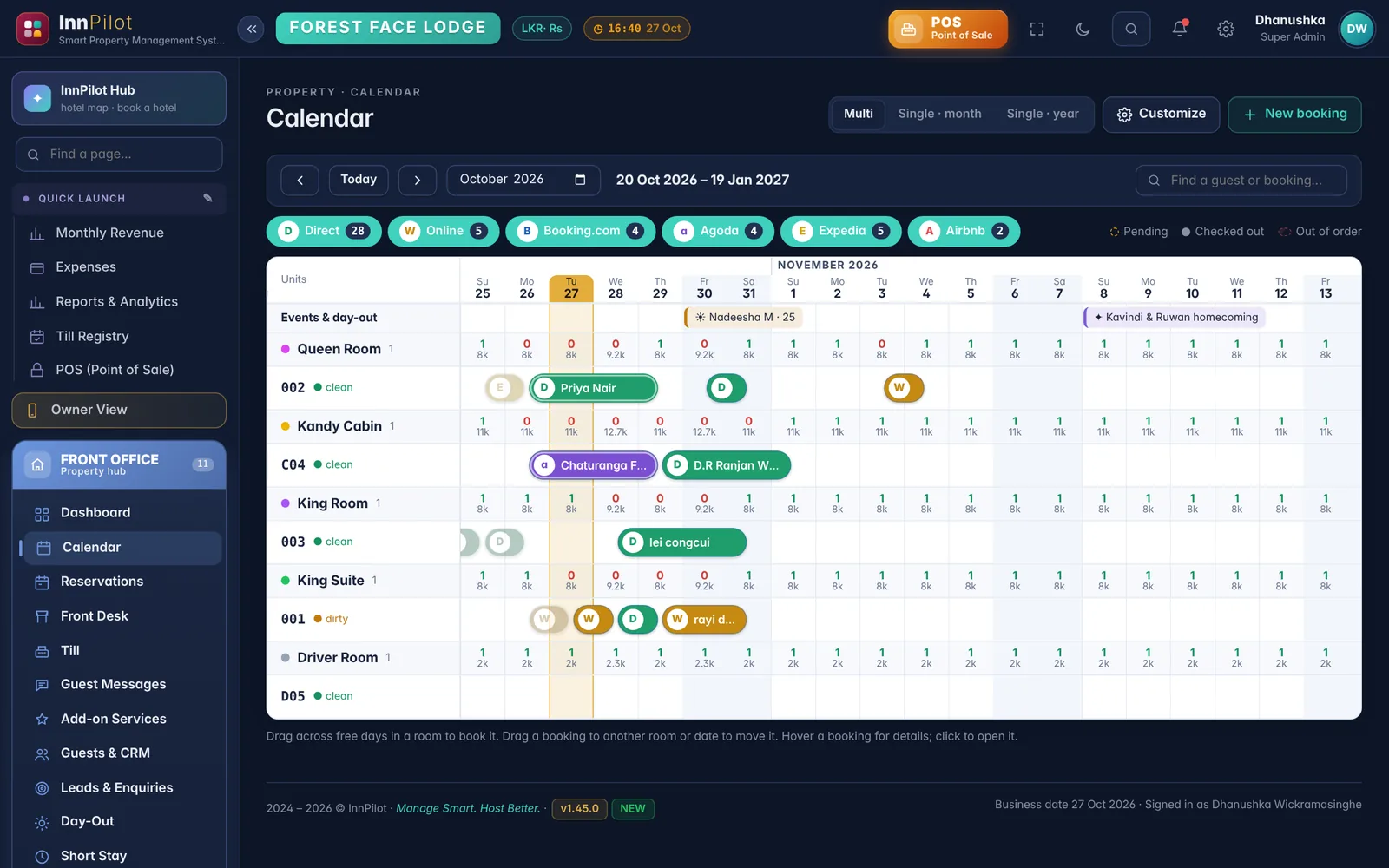Open LKR Rs currency selector

(x=542, y=29)
